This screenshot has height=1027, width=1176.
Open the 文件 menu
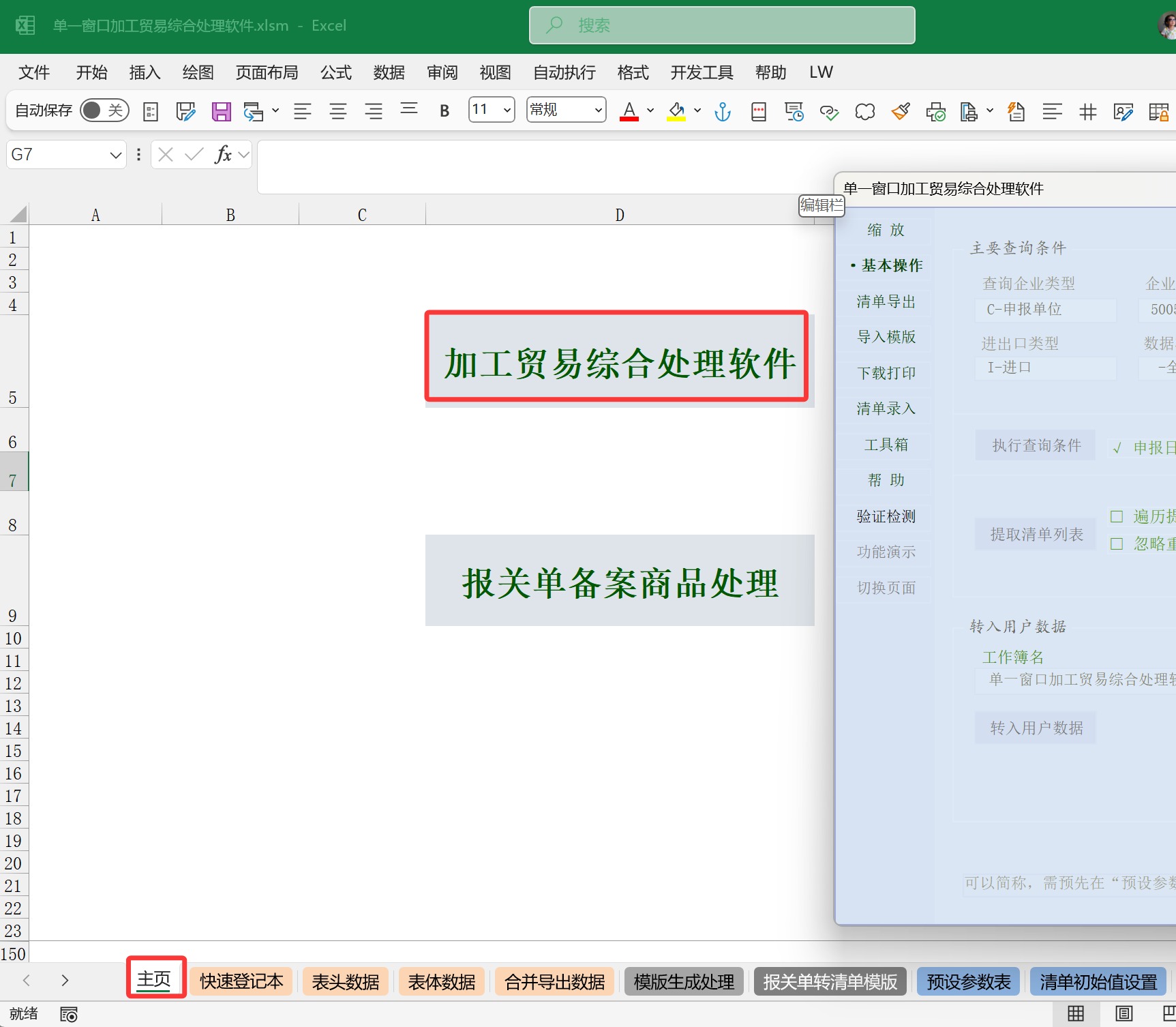coord(34,72)
